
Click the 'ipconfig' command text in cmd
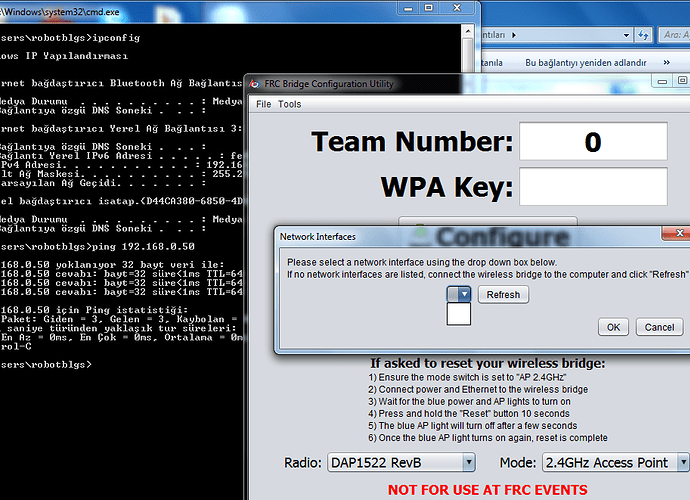[116, 38]
